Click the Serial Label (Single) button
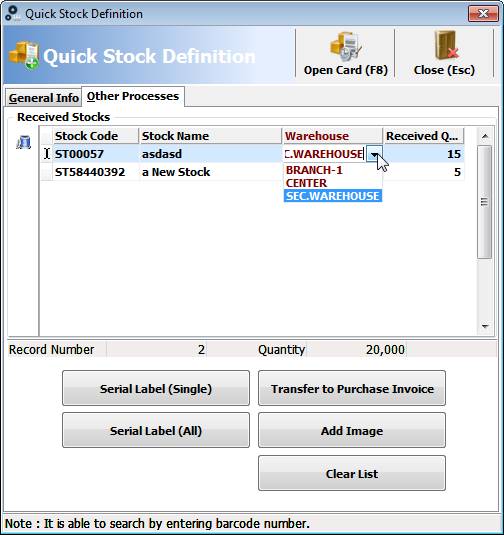504x535 pixels. point(156,388)
